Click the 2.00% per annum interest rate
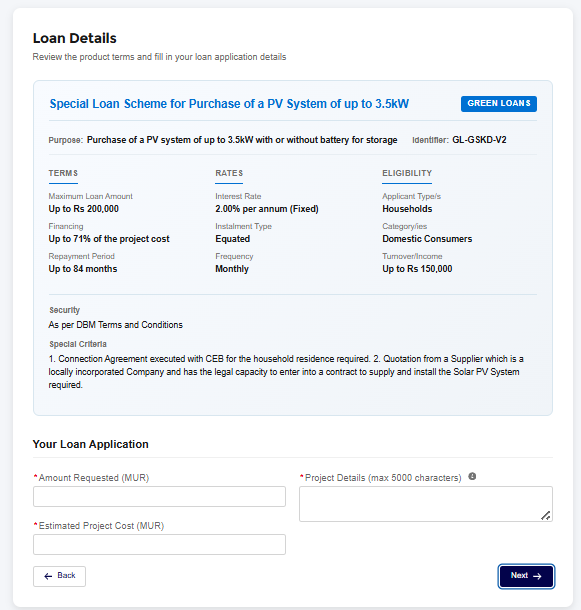This screenshot has width=581, height=610. (267, 209)
